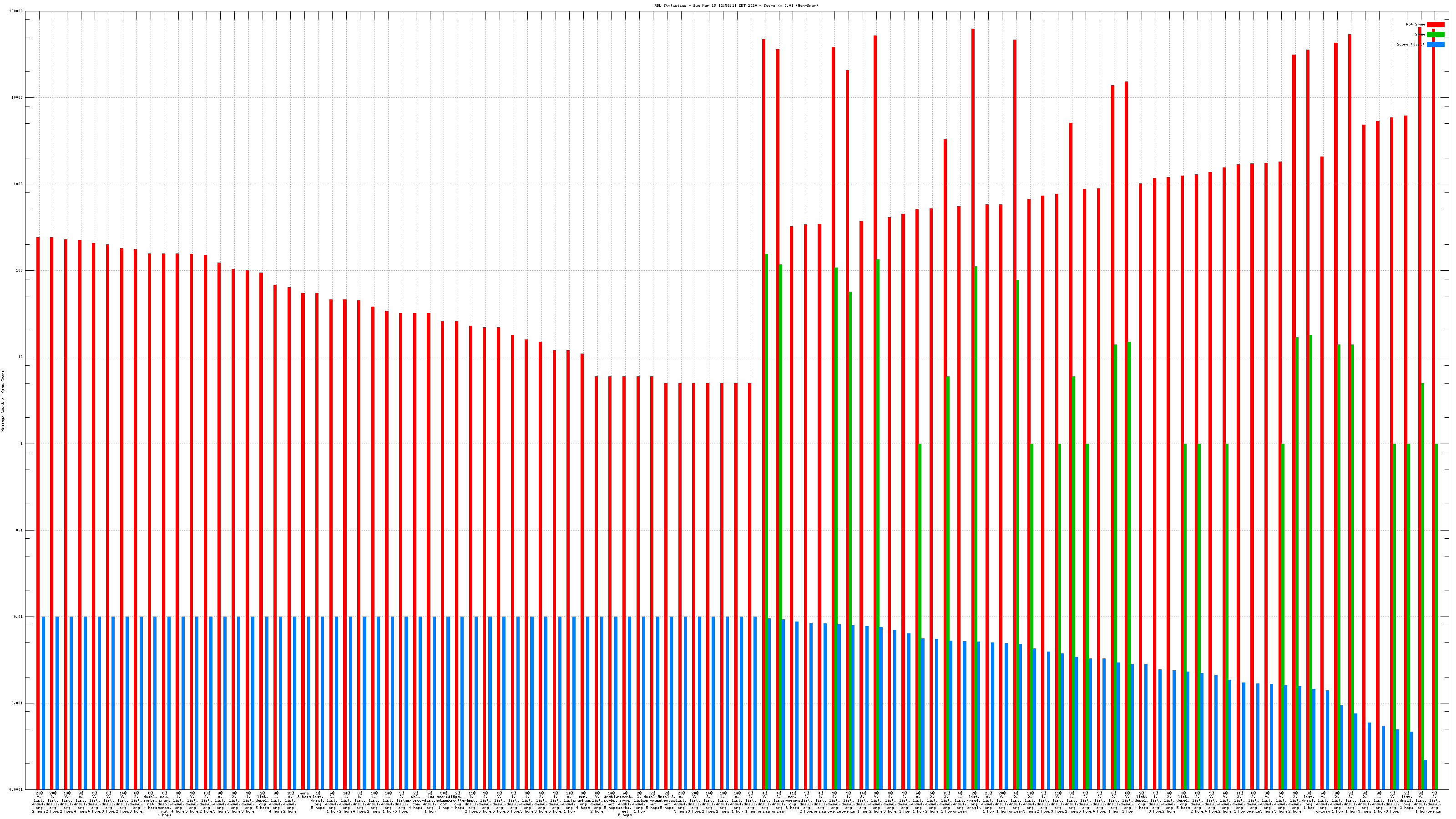1456x819 pixels.
Task: Click the "new.spam.dnsbl.sorbs.net" x-axis label
Action: (164, 804)
